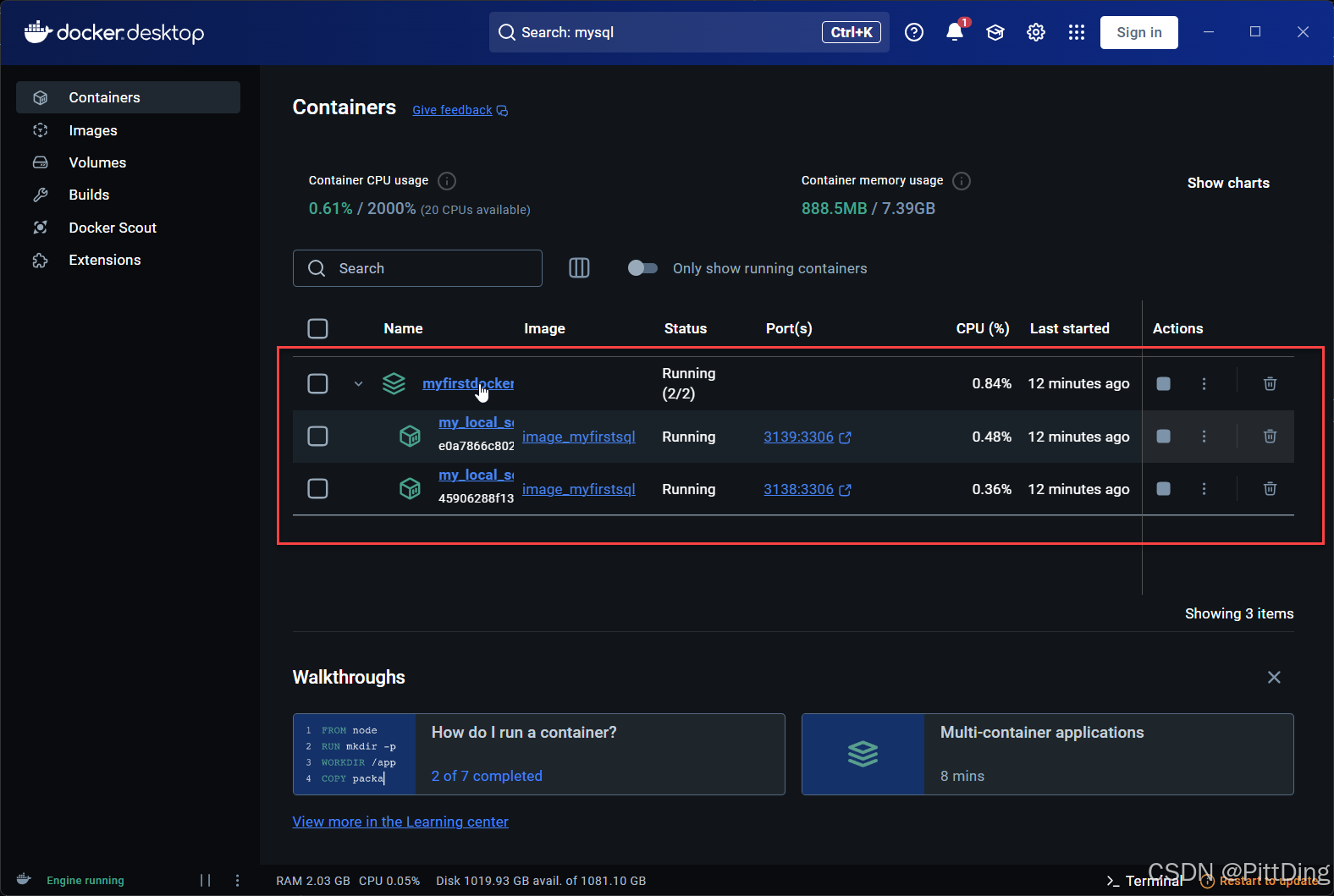
Task: Open port link 3139:3306
Action: pyautogui.click(x=808, y=437)
